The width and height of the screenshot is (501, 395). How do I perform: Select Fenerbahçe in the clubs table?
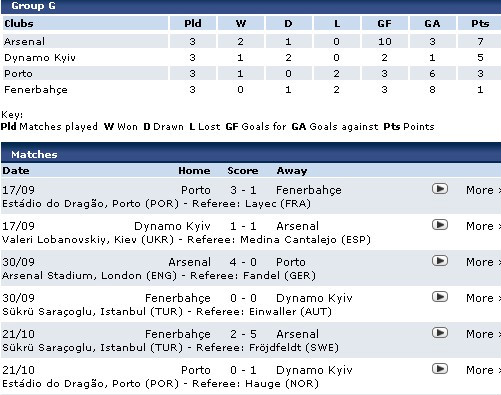pyautogui.click(x=36, y=90)
